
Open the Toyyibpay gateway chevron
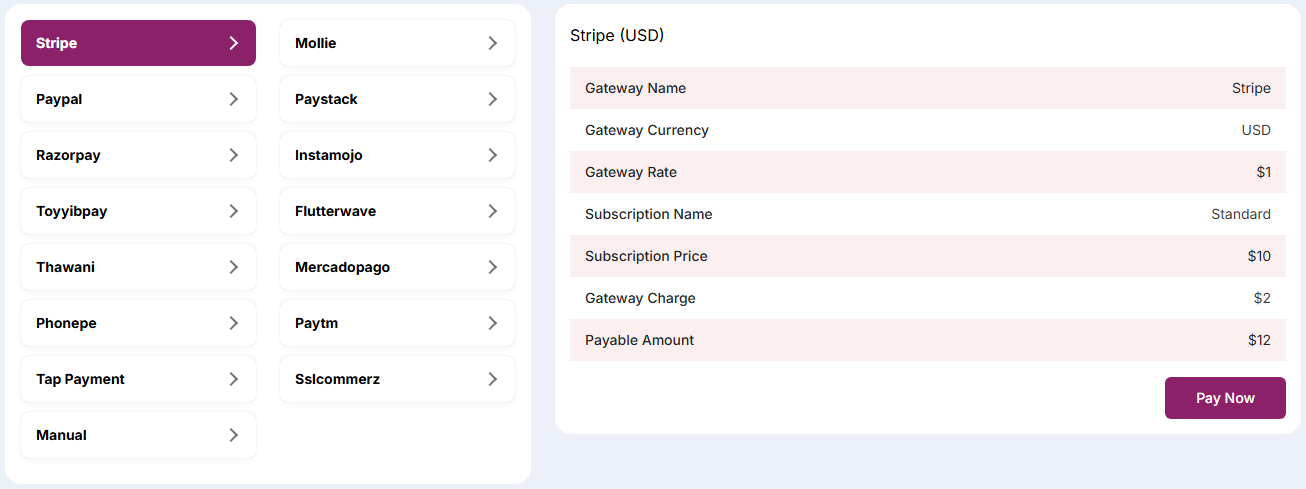[233, 211]
